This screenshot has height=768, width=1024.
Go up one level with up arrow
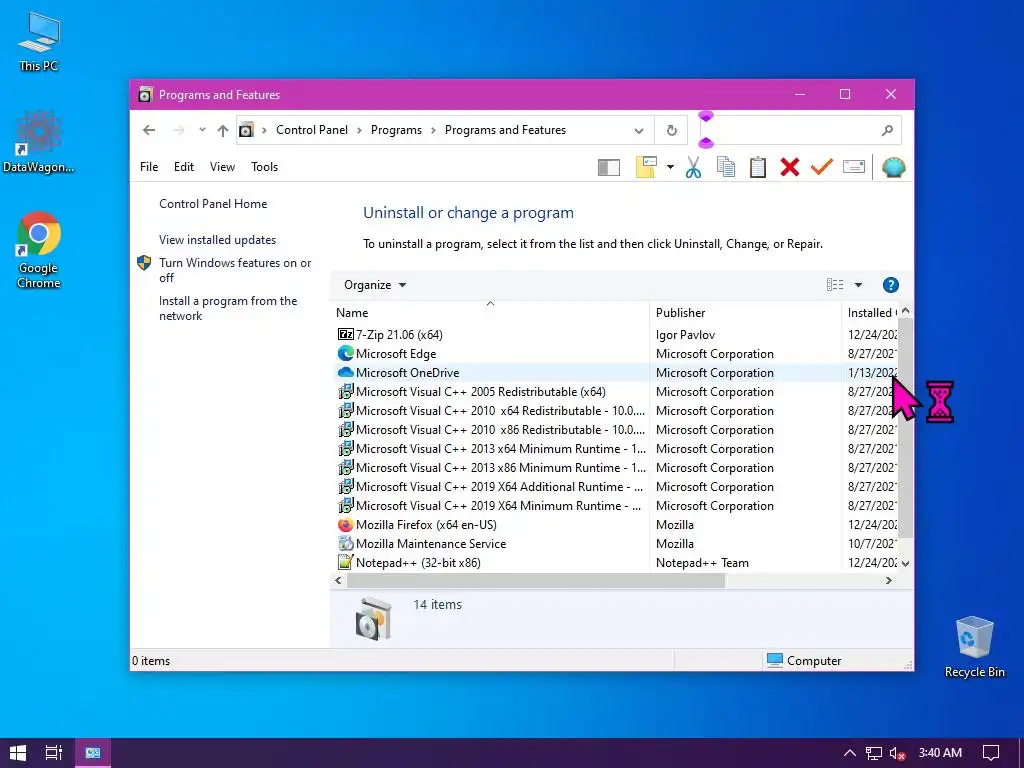223,131
